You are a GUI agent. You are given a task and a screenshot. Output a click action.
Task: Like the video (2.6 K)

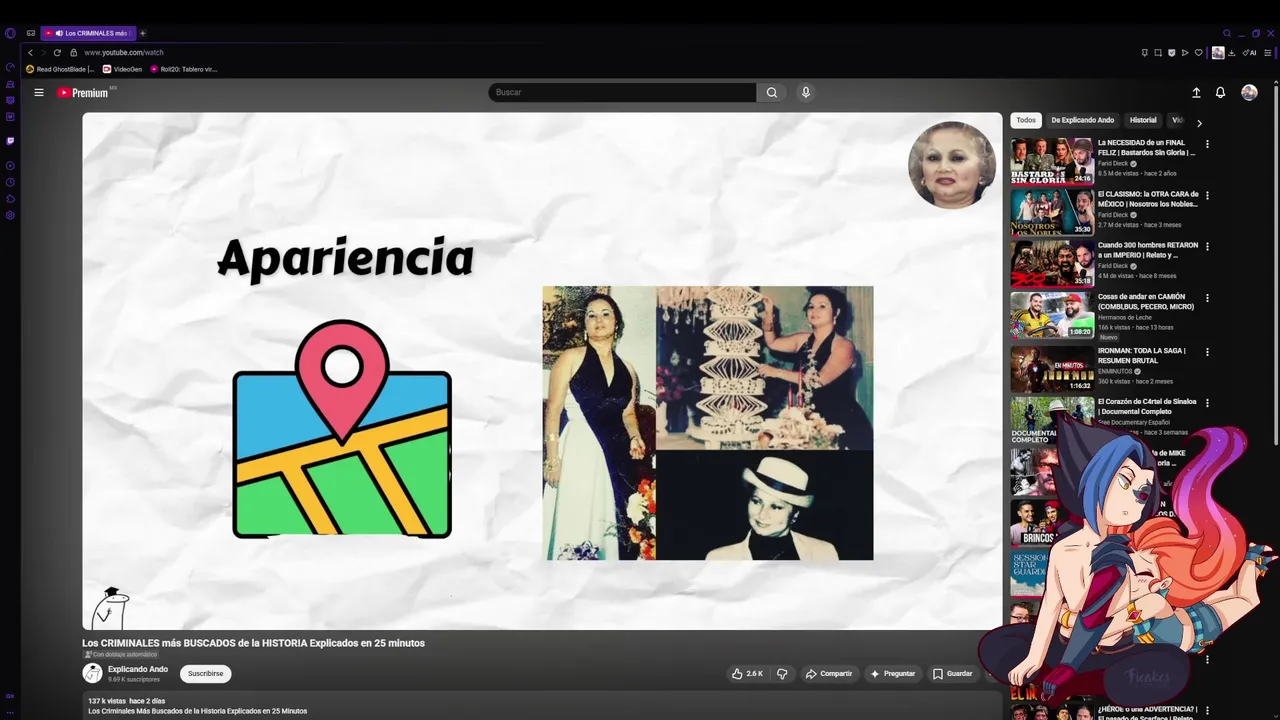[x=747, y=674]
